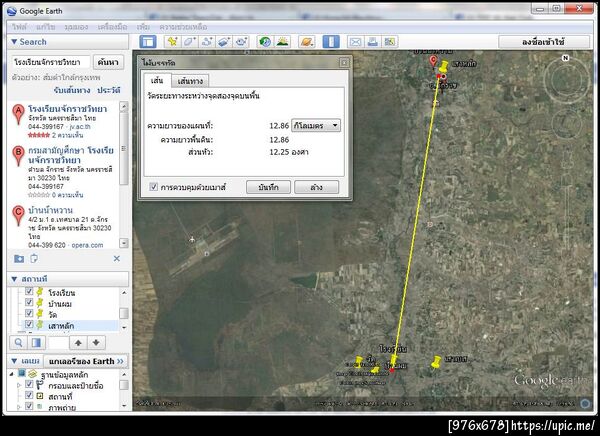
Task: Click the ลงชื่อเข้าใช้ sign-in button
Action: pyautogui.click(x=544, y=42)
